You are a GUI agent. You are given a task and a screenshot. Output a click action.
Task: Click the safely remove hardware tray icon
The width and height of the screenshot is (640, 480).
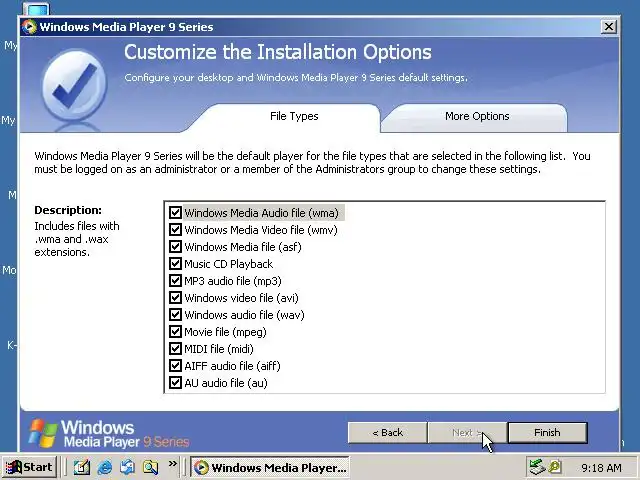[x=537, y=467]
